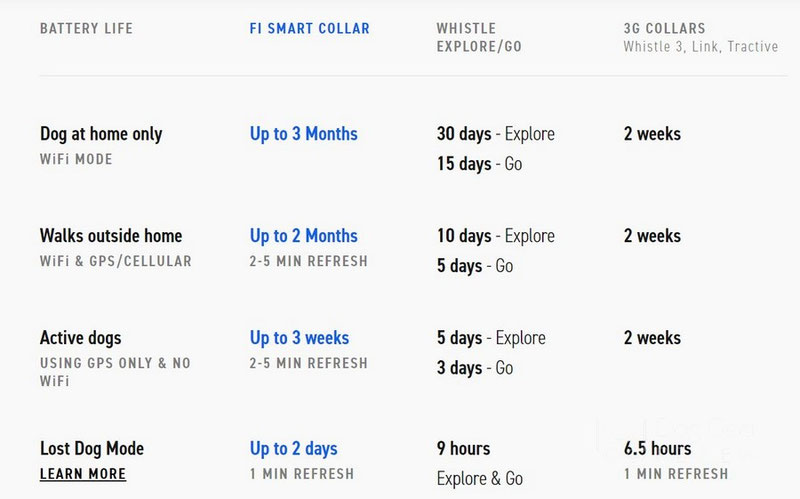Click the 'Dog at home only' row label
Screen dimensions: 800x499
[x=101, y=134]
